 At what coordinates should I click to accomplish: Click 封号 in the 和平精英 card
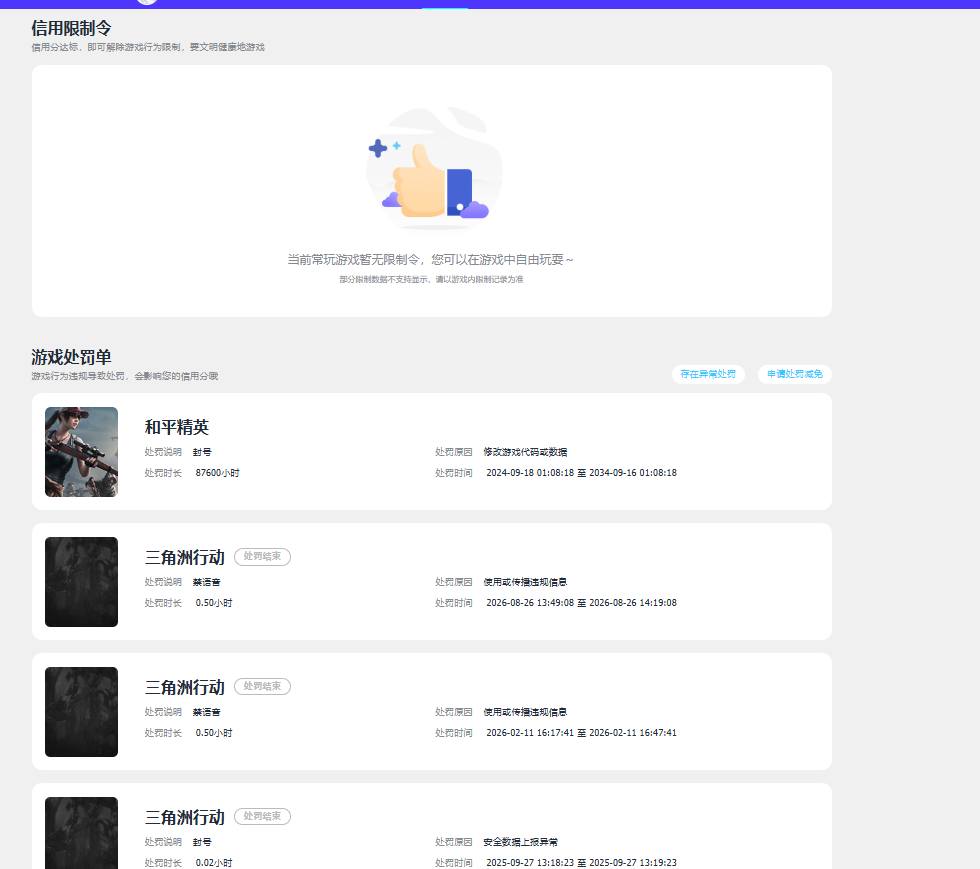point(202,452)
